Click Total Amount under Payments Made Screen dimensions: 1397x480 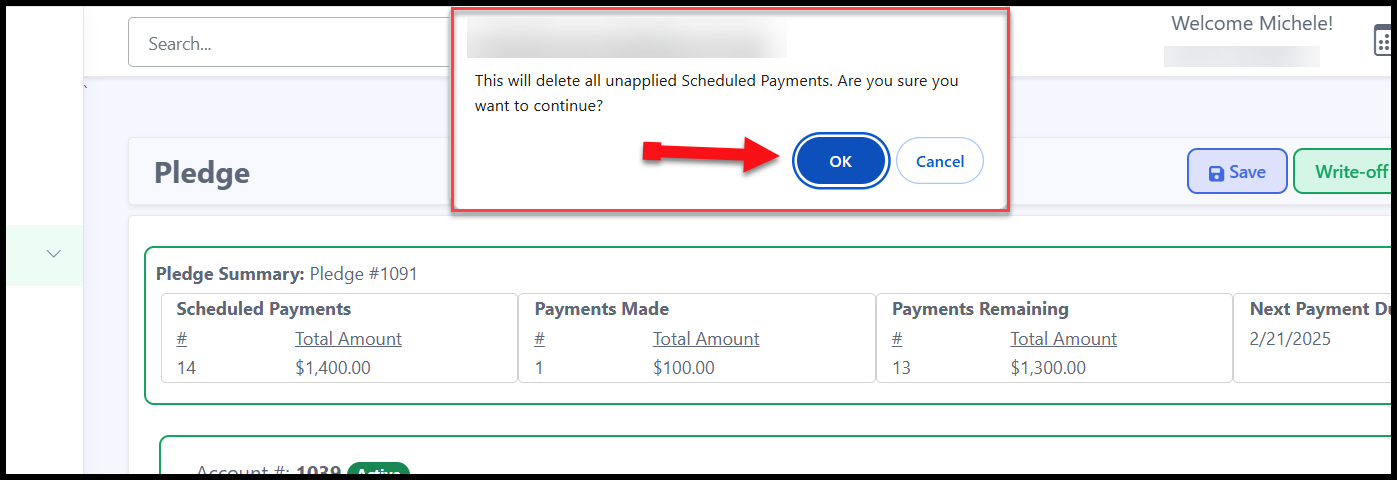(x=706, y=339)
